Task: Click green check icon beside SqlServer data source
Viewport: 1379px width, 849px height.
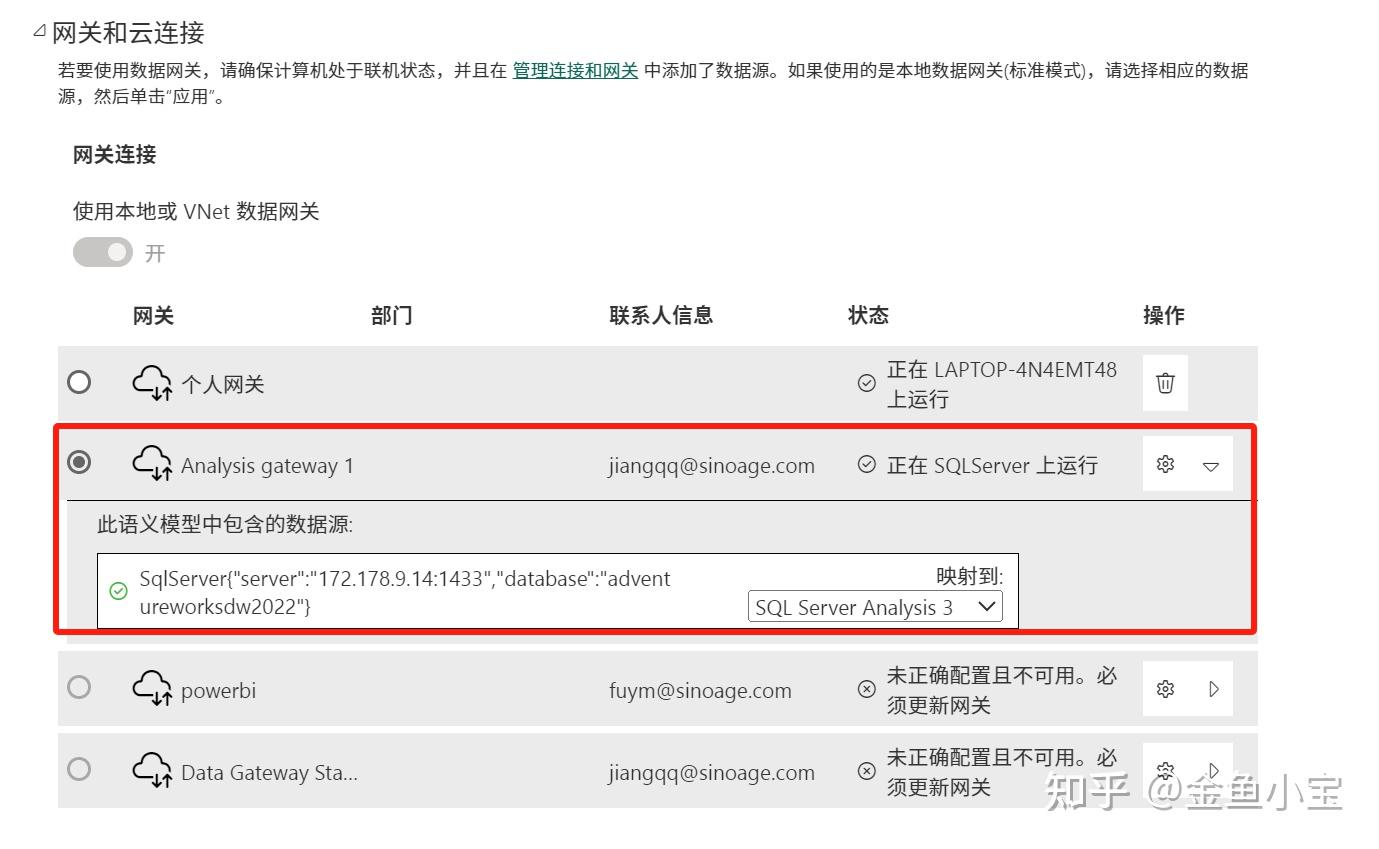Action: pos(120,592)
